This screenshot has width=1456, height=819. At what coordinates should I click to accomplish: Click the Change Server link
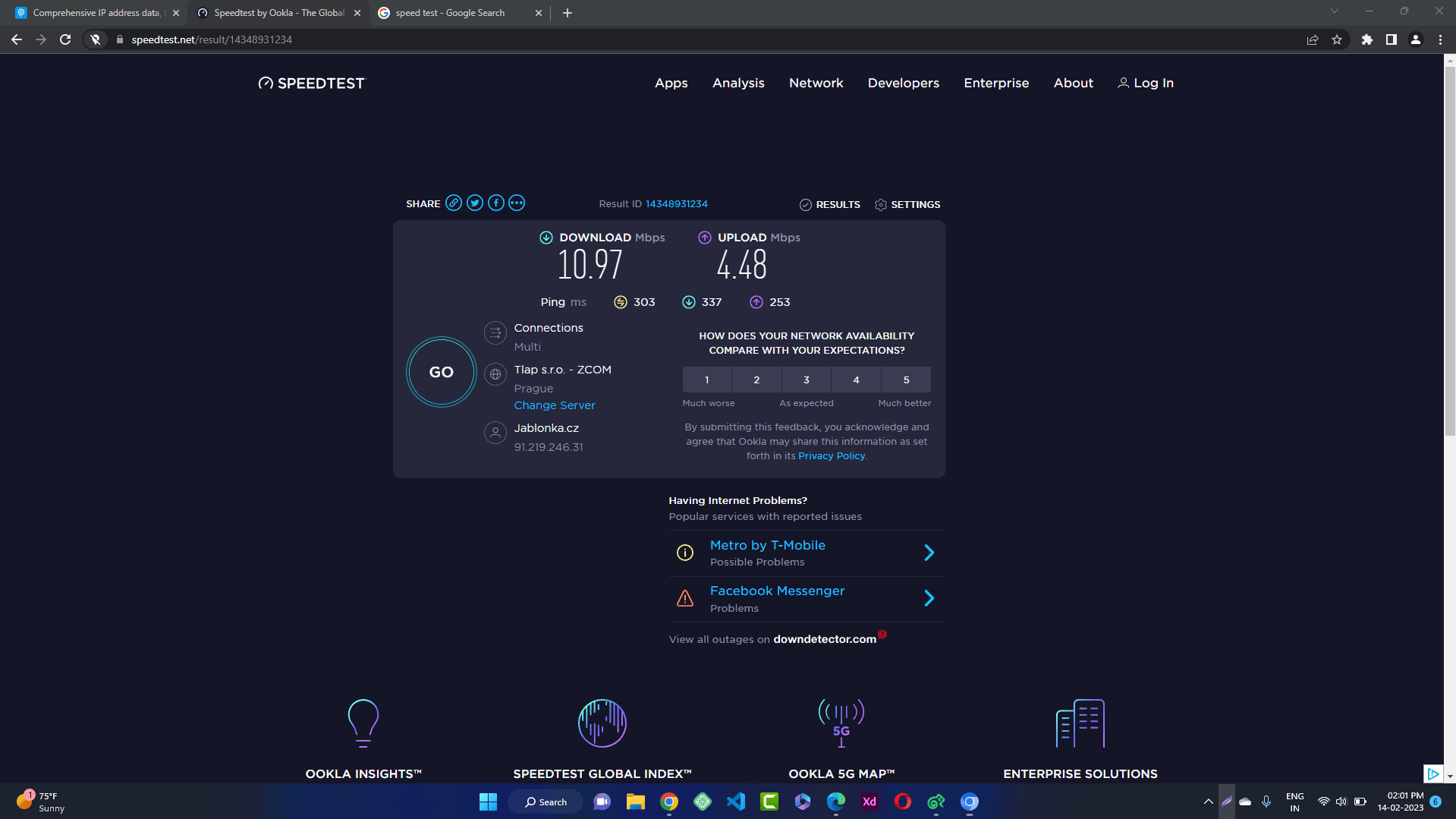[x=554, y=405]
